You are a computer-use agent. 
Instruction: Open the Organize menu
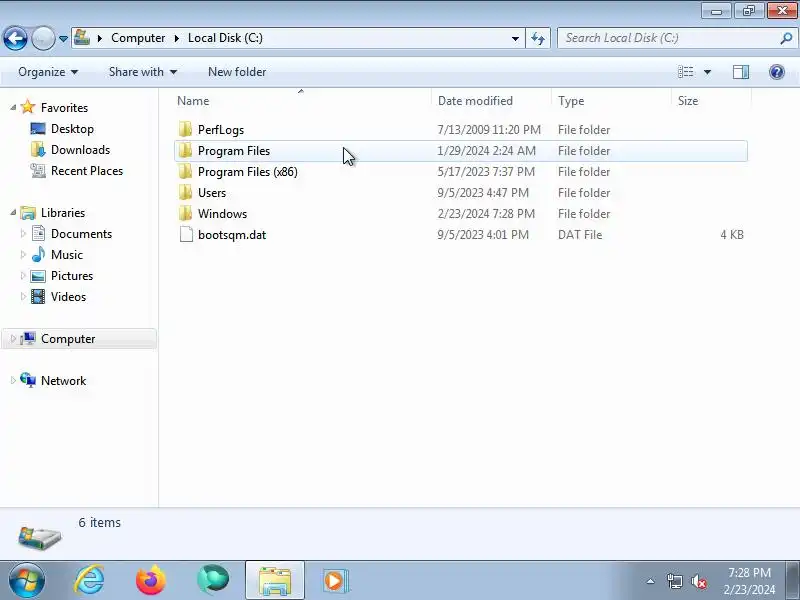[48, 72]
